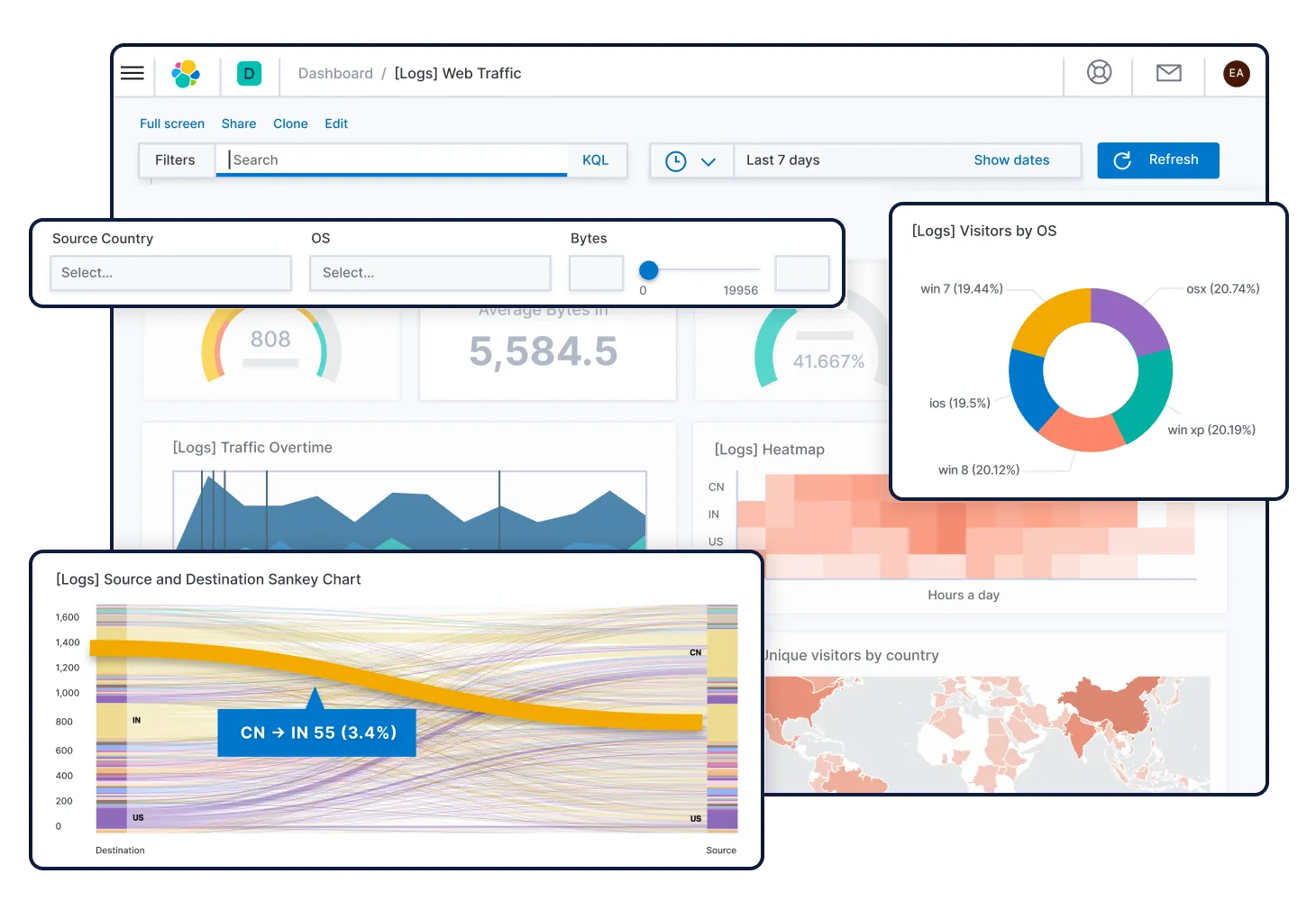Open the Edit mode link

click(x=335, y=123)
